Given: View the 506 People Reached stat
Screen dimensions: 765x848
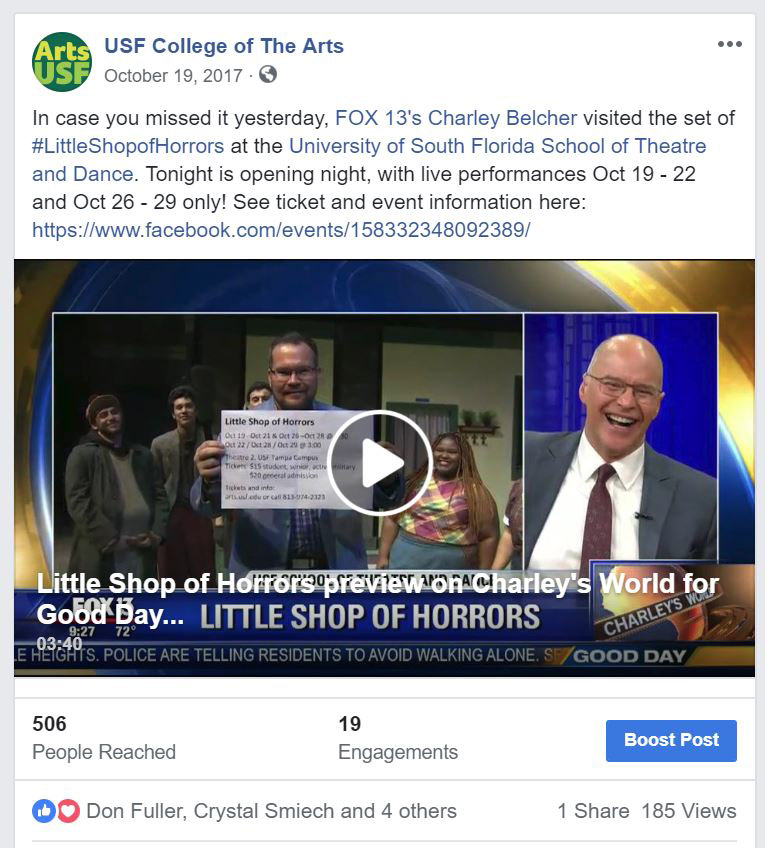Looking at the screenshot, I should tap(104, 738).
